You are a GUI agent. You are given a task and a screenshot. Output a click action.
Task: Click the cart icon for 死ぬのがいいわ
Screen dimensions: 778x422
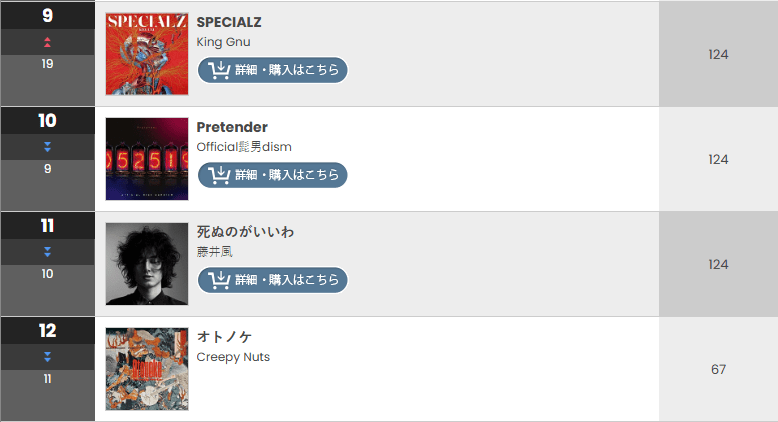point(219,280)
